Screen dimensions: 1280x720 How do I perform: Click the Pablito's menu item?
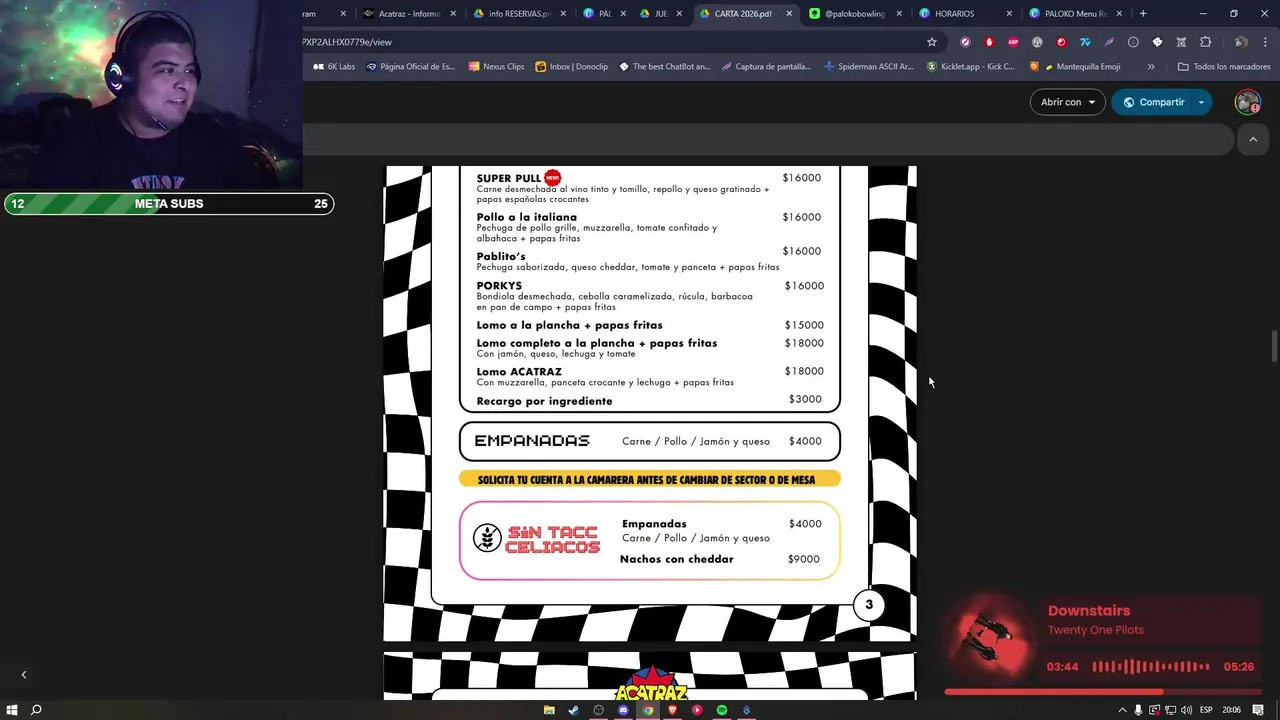click(501, 256)
